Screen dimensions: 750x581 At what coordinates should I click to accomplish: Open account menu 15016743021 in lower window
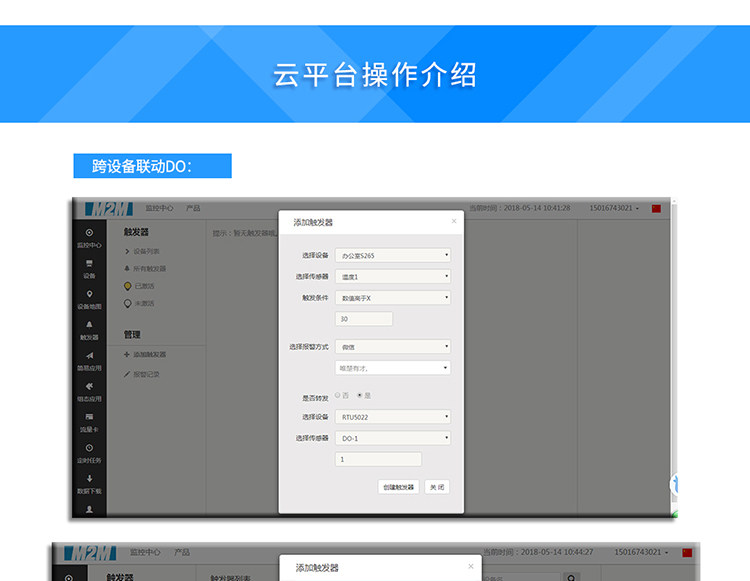tap(641, 552)
